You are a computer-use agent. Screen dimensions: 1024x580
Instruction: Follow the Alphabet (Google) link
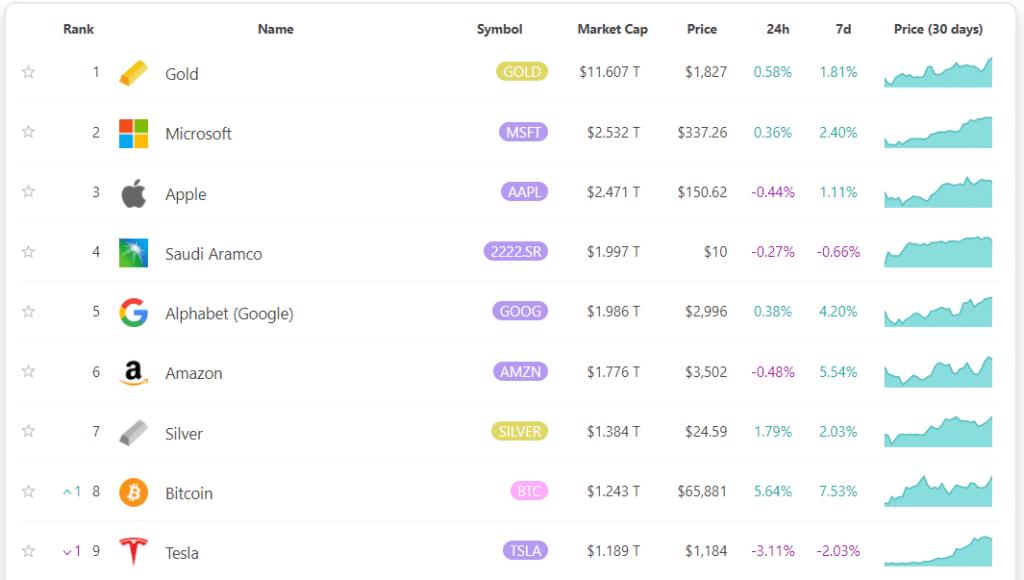pos(229,314)
